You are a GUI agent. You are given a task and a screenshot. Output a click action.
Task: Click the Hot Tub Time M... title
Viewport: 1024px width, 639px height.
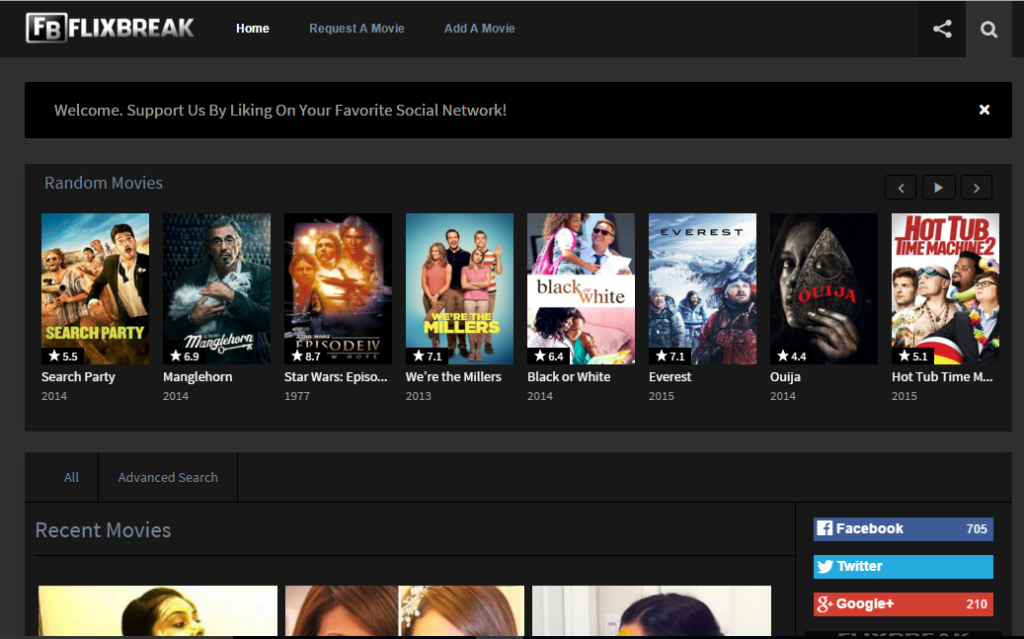point(942,377)
